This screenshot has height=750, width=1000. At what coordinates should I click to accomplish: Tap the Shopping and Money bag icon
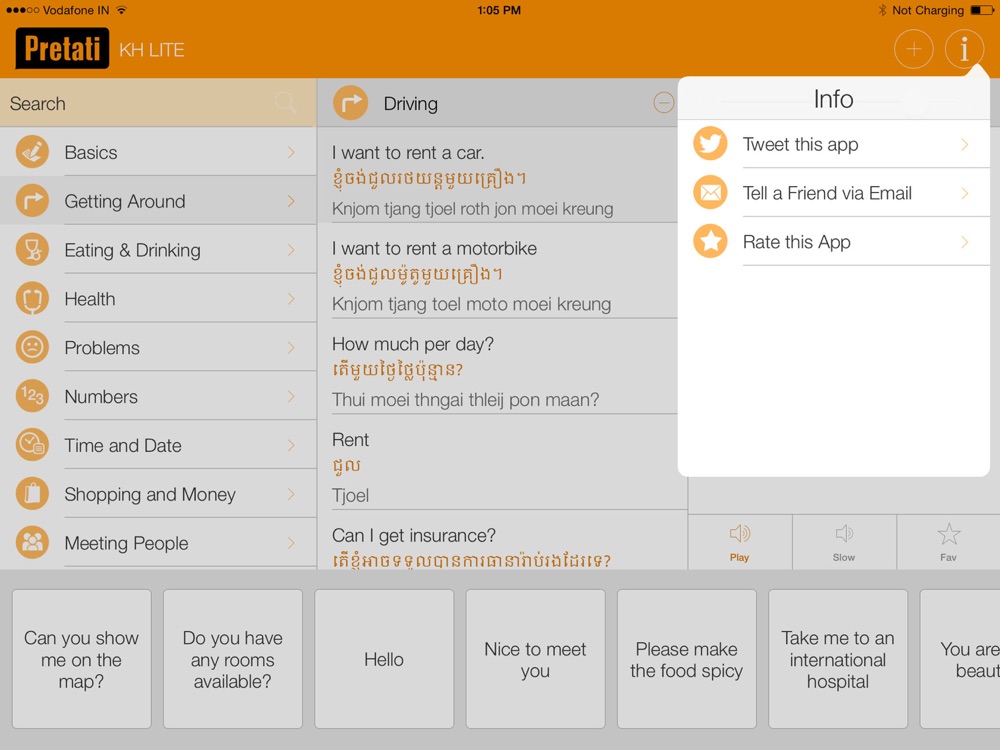32,494
